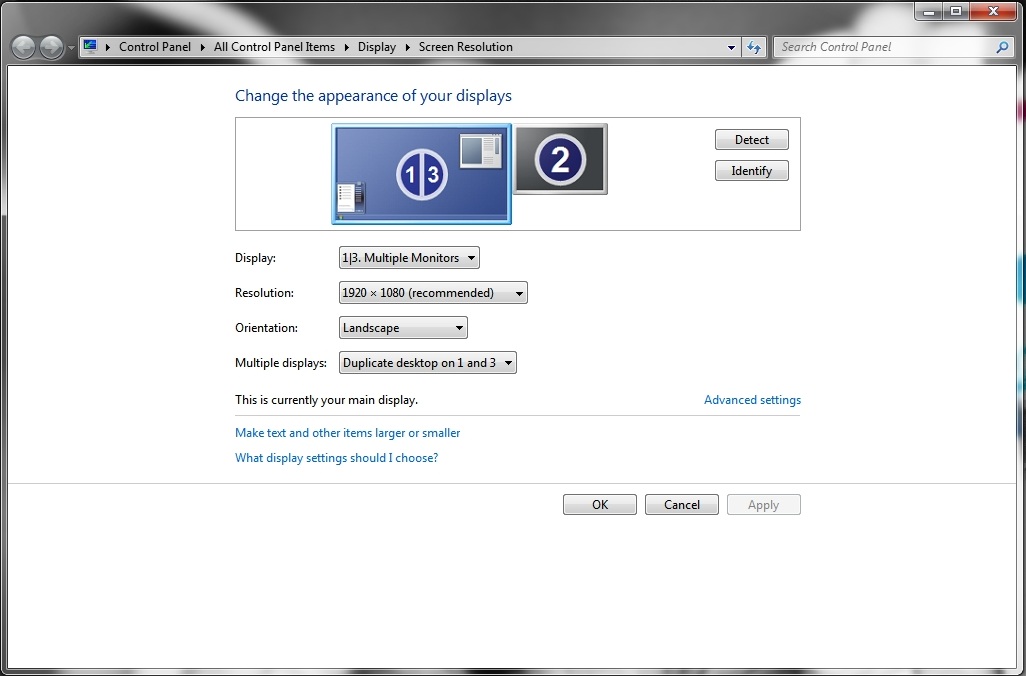The width and height of the screenshot is (1026, 676).
Task: Open What display settings should I choose link
Action: [337, 457]
